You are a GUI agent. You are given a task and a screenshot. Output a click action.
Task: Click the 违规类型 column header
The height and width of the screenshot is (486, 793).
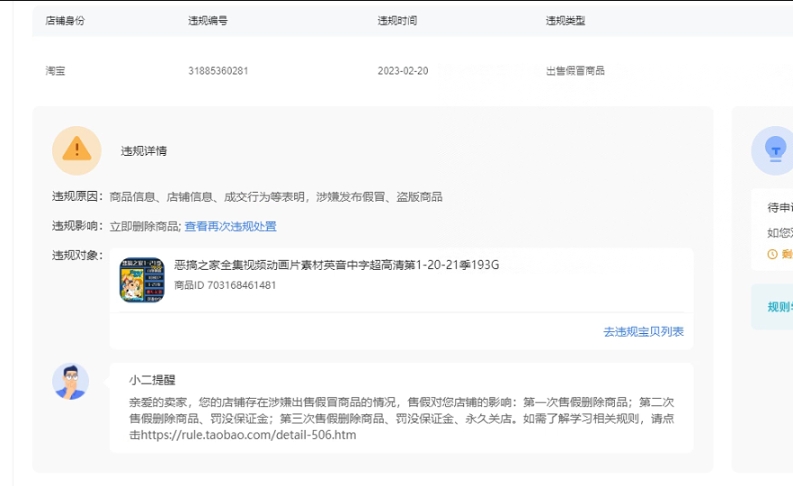tap(565, 20)
